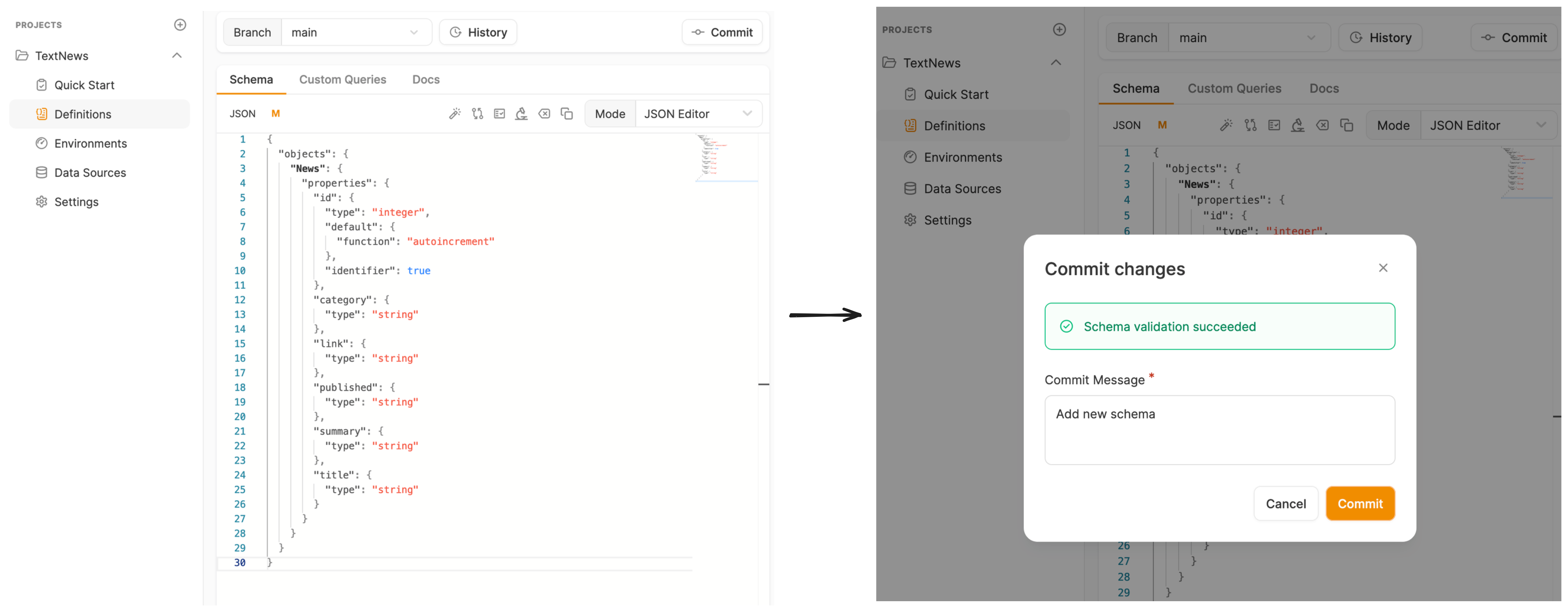Image resolution: width=1568 pixels, height=612 pixels.
Task: Open the undimmed main branch dropdown
Action: (356, 32)
